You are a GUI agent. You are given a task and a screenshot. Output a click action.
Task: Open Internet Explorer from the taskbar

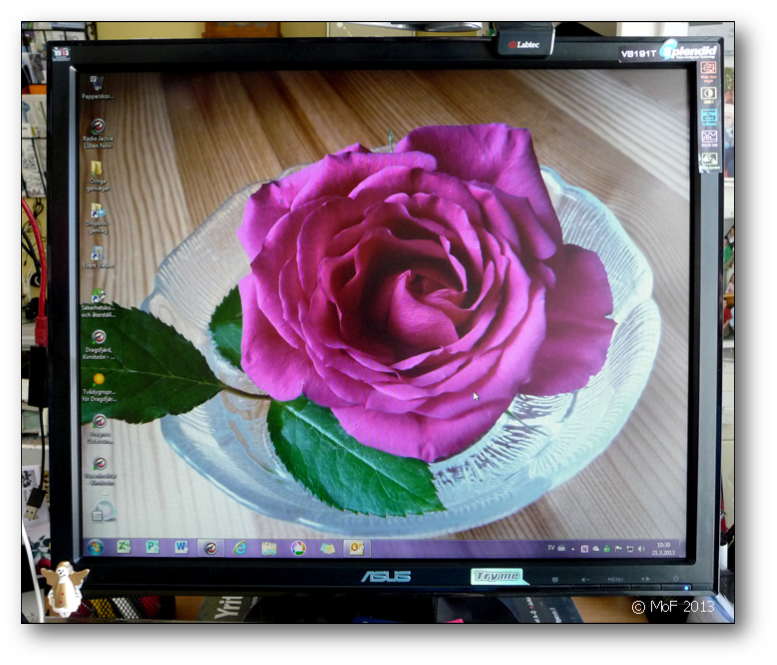[x=240, y=547]
